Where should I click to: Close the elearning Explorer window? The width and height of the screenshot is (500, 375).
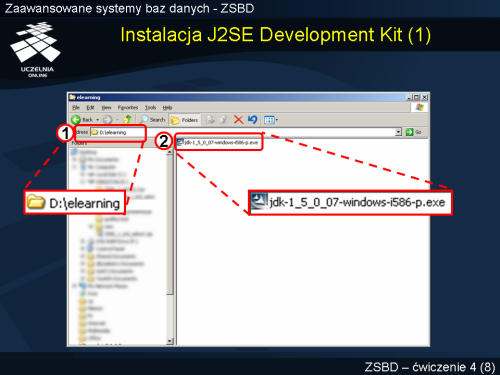[424, 97]
